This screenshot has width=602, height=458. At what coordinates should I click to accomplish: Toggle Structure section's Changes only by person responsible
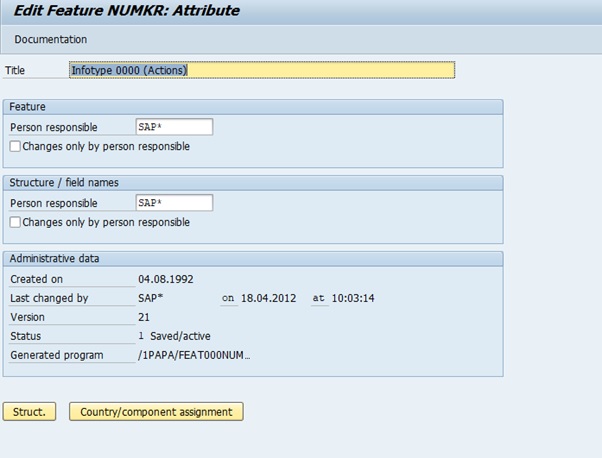[14, 222]
